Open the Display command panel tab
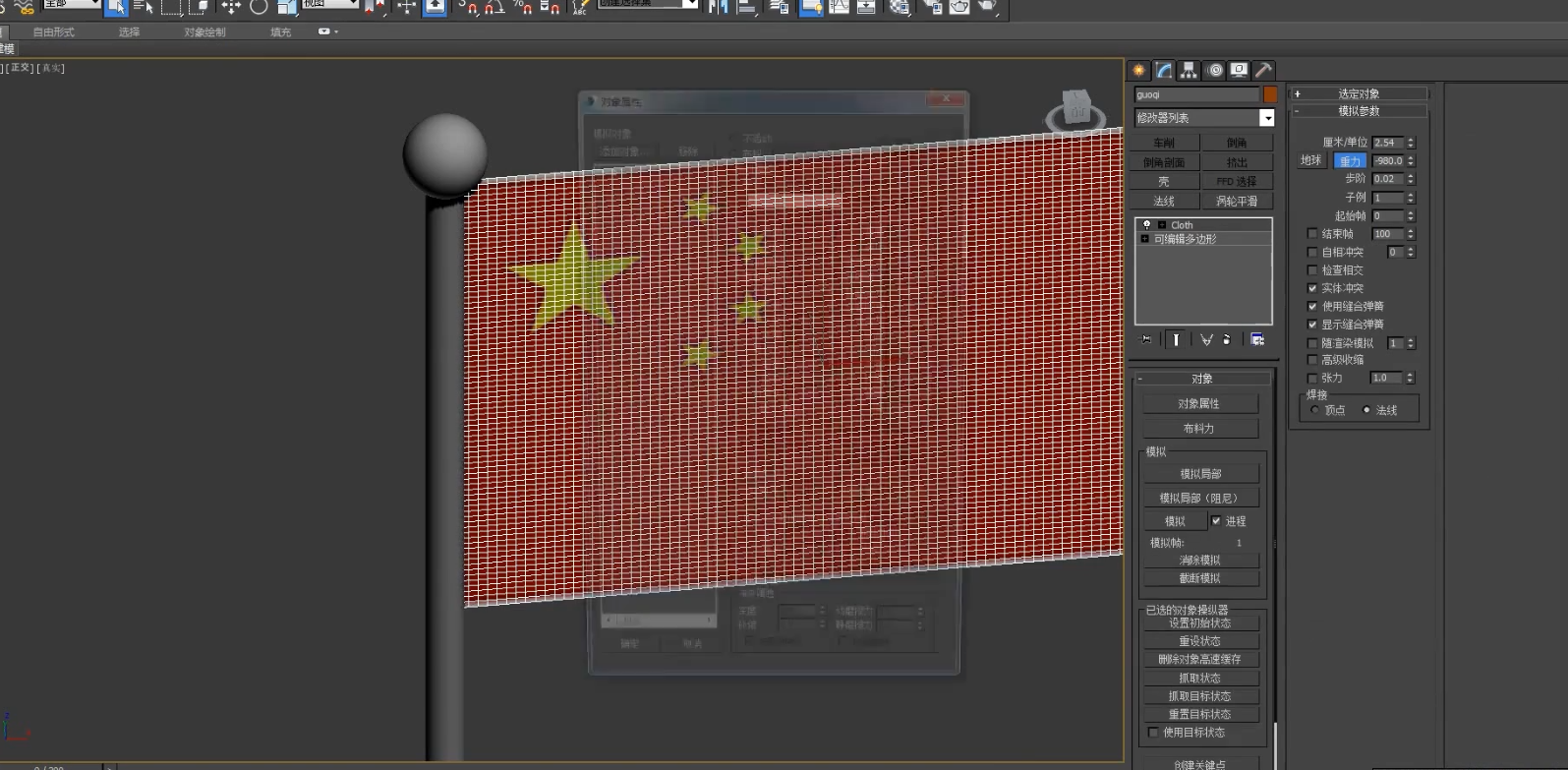This screenshot has width=1568, height=770. click(x=1240, y=70)
